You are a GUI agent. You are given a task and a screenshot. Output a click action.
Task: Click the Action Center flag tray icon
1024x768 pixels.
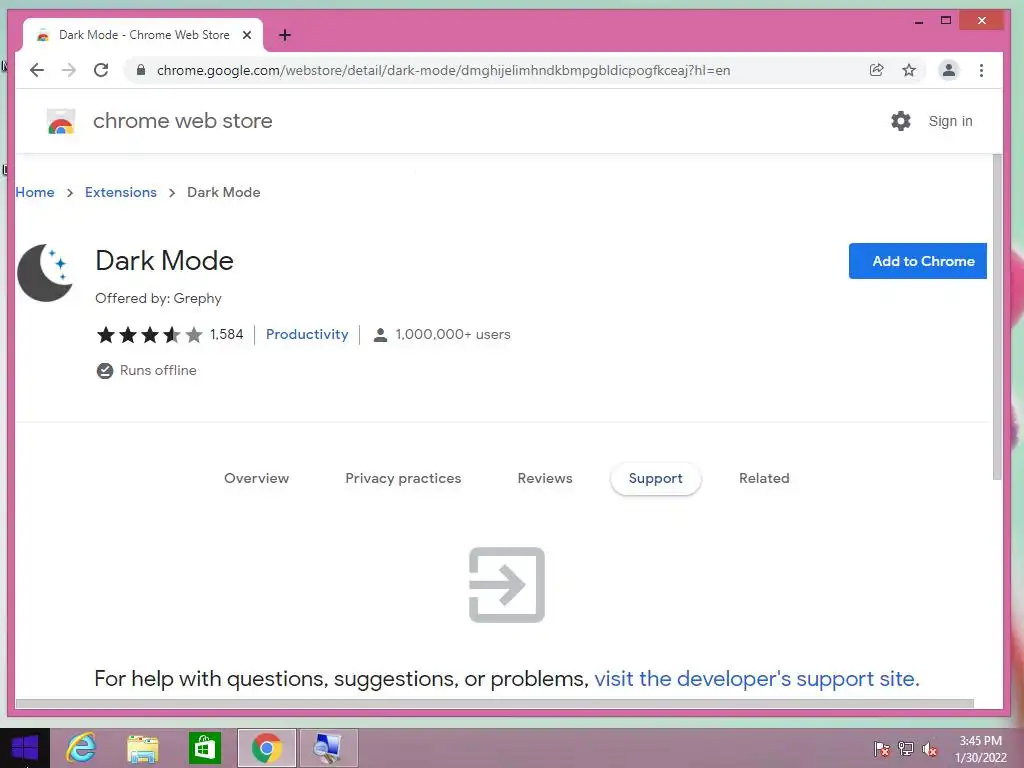pos(882,749)
